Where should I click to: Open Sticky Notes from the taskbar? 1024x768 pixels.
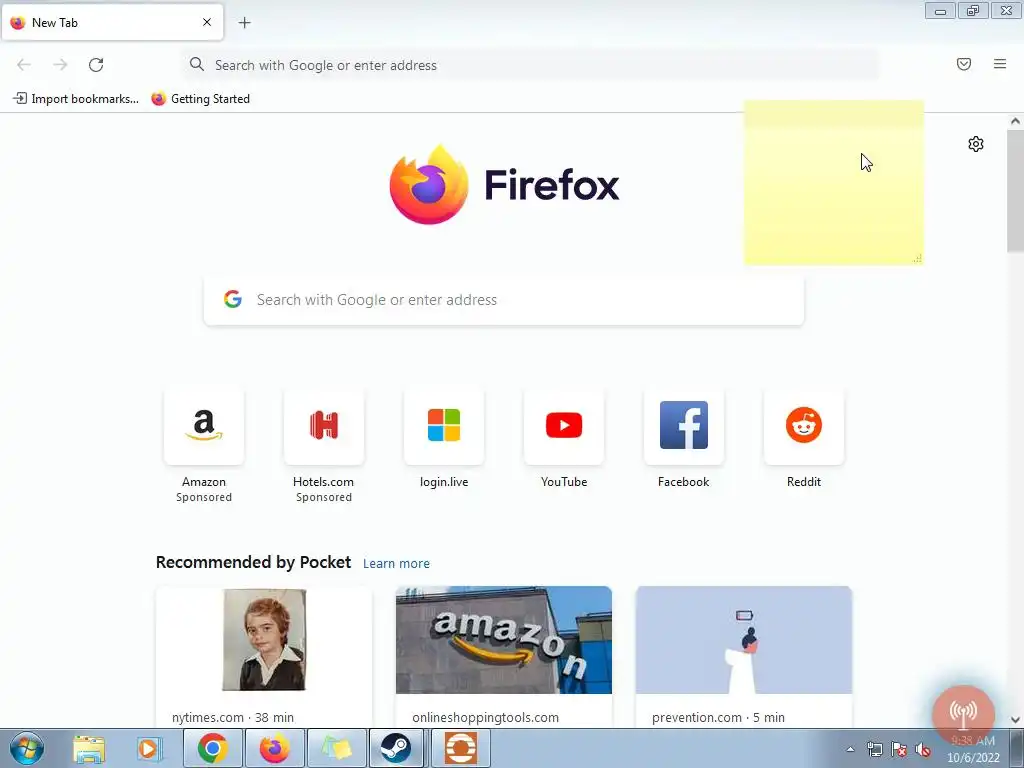click(x=337, y=748)
